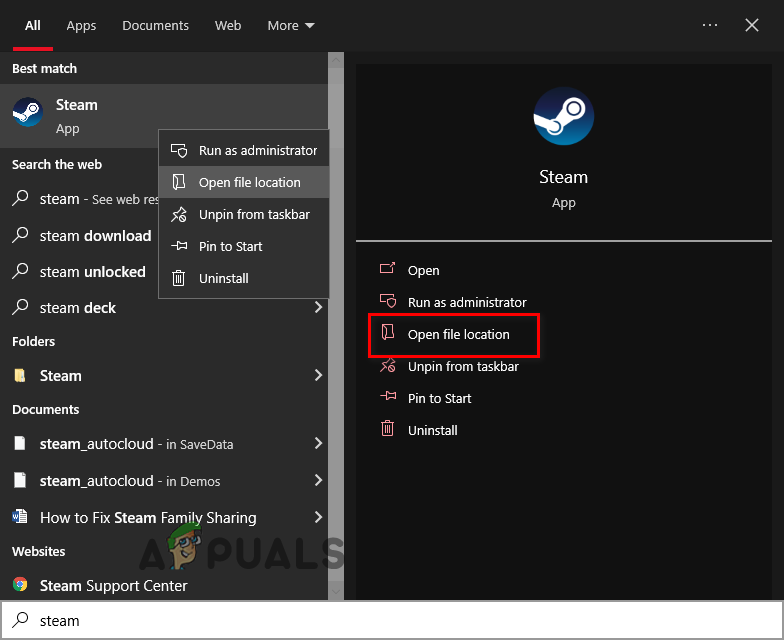Click Pin to Start in details pane

(x=440, y=398)
